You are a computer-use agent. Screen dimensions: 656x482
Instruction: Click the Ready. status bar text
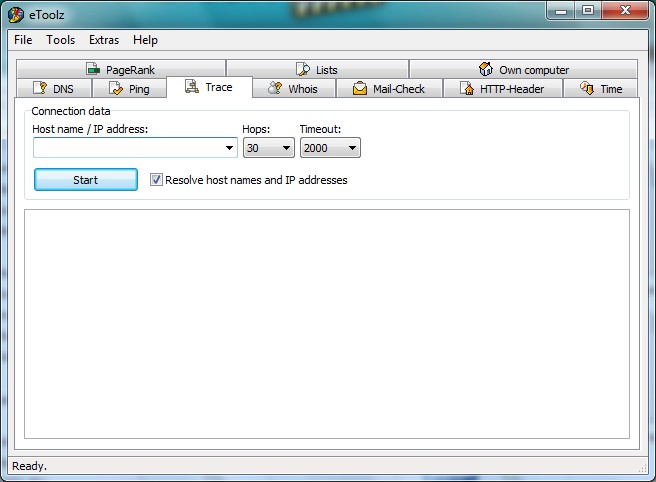pyautogui.click(x=29, y=466)
